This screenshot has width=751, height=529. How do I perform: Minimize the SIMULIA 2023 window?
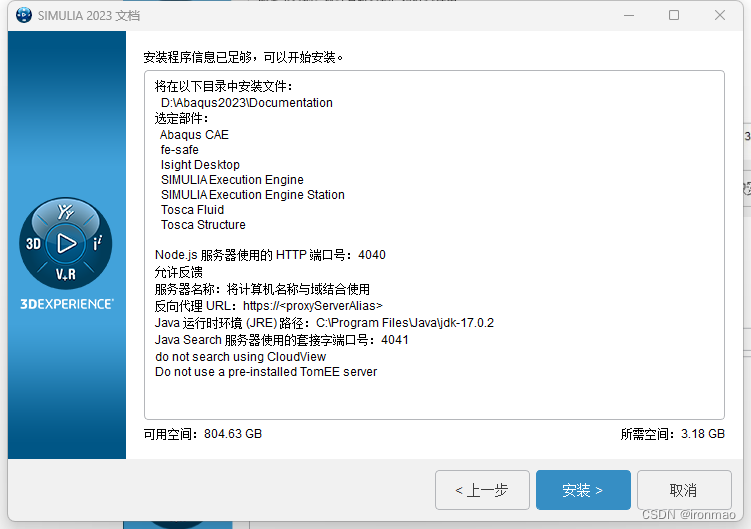coord(629,15)
